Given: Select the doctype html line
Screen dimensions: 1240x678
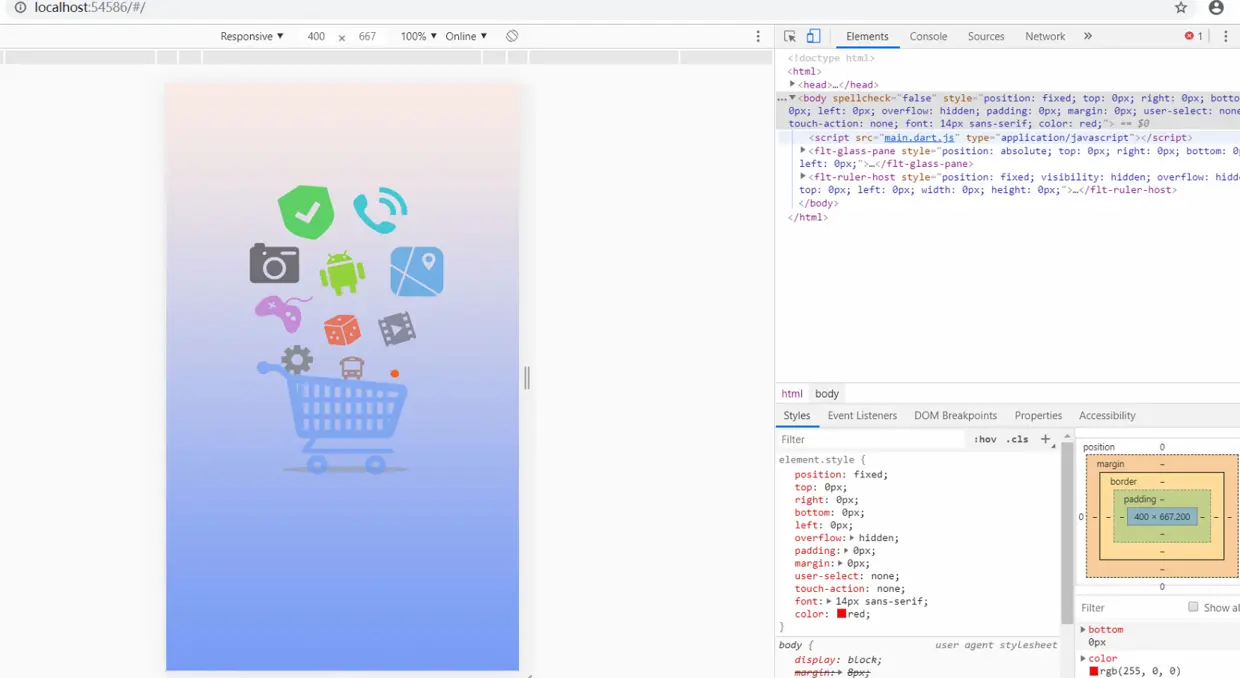Looking at the screenshot, I should coord(831,58).
